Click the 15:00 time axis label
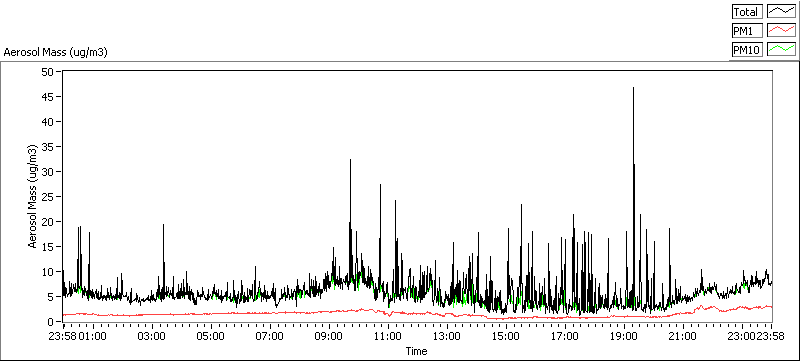The image size is (800, 361). click(506, 337)
